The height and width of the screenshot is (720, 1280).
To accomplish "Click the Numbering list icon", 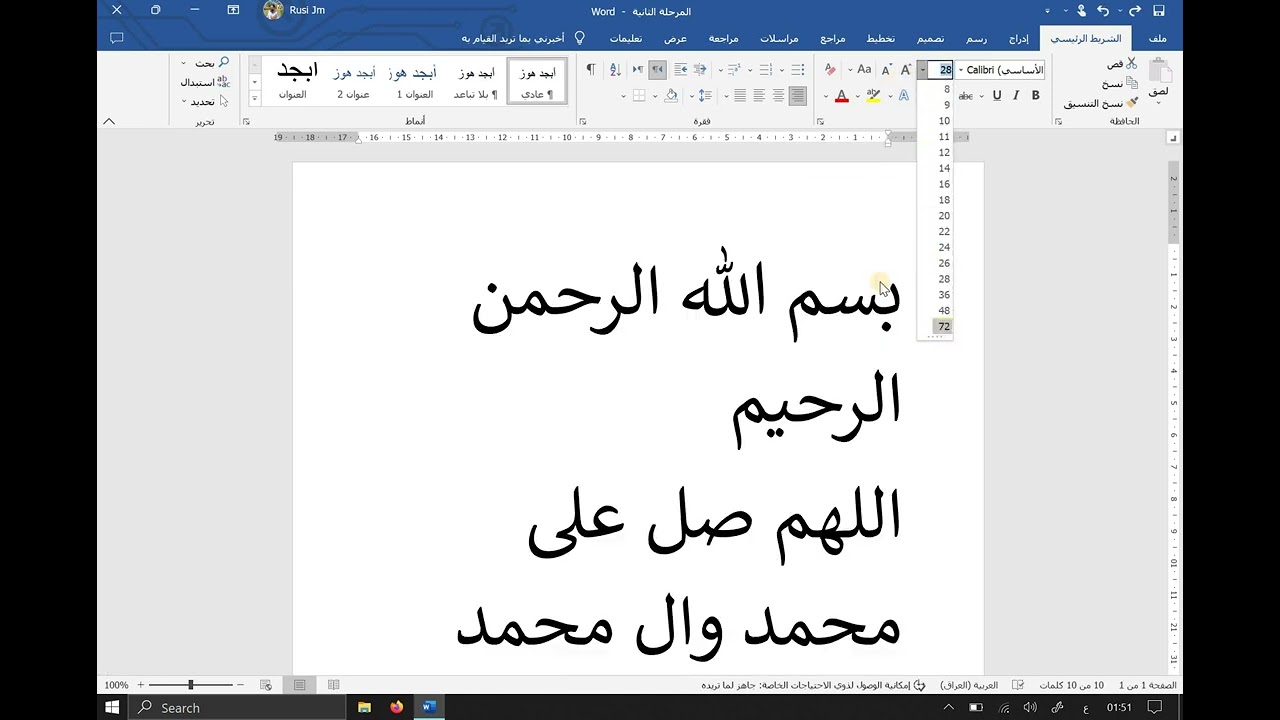I will click(765, 69).
